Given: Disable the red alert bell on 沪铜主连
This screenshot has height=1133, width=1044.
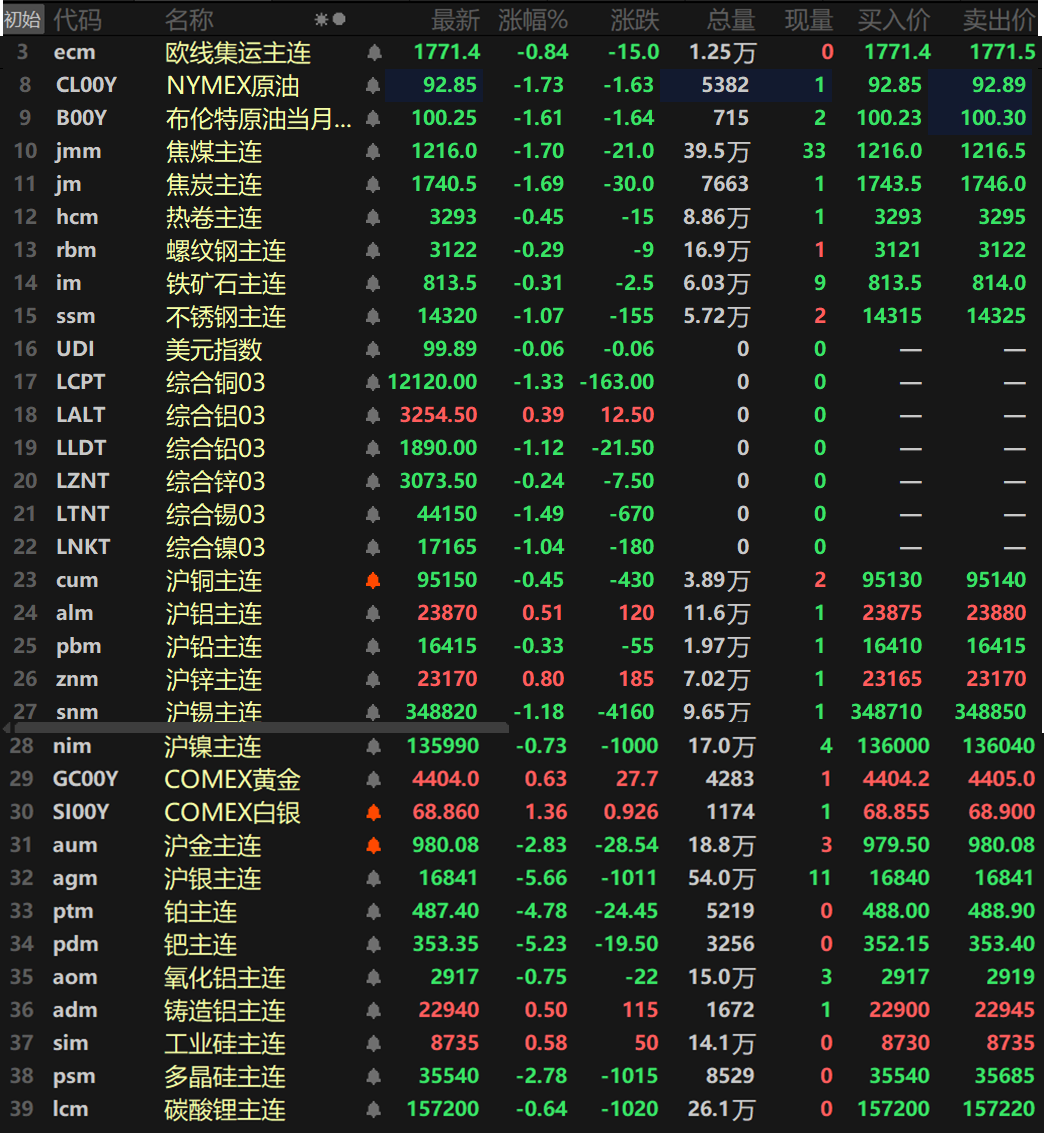Looking at the screenshot, I should coord(373,580).
